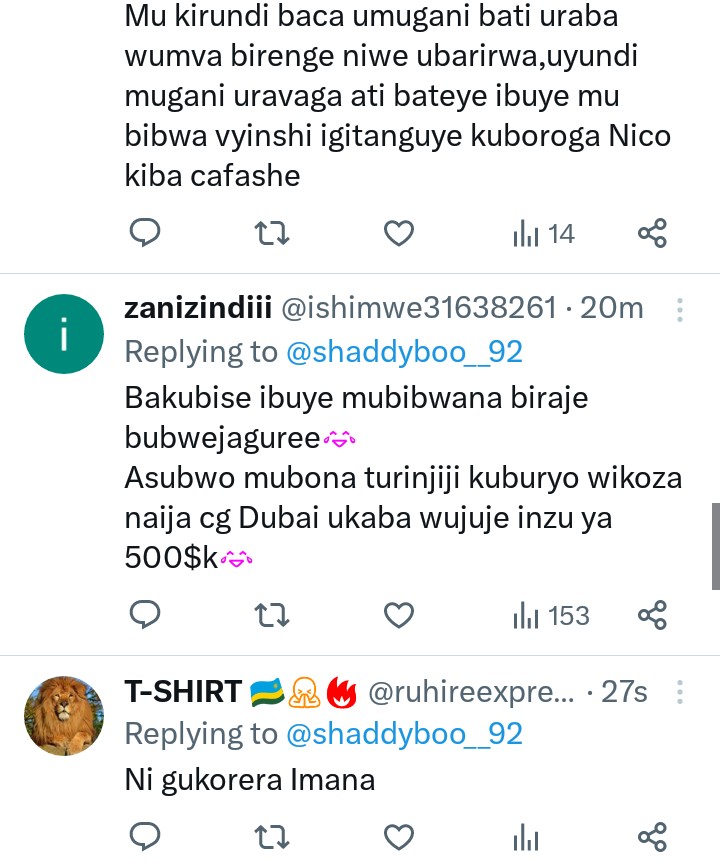The image size is (720, 863).
Task: Retweet the top tweet mentioning Nico
Action: coord(272,234)
